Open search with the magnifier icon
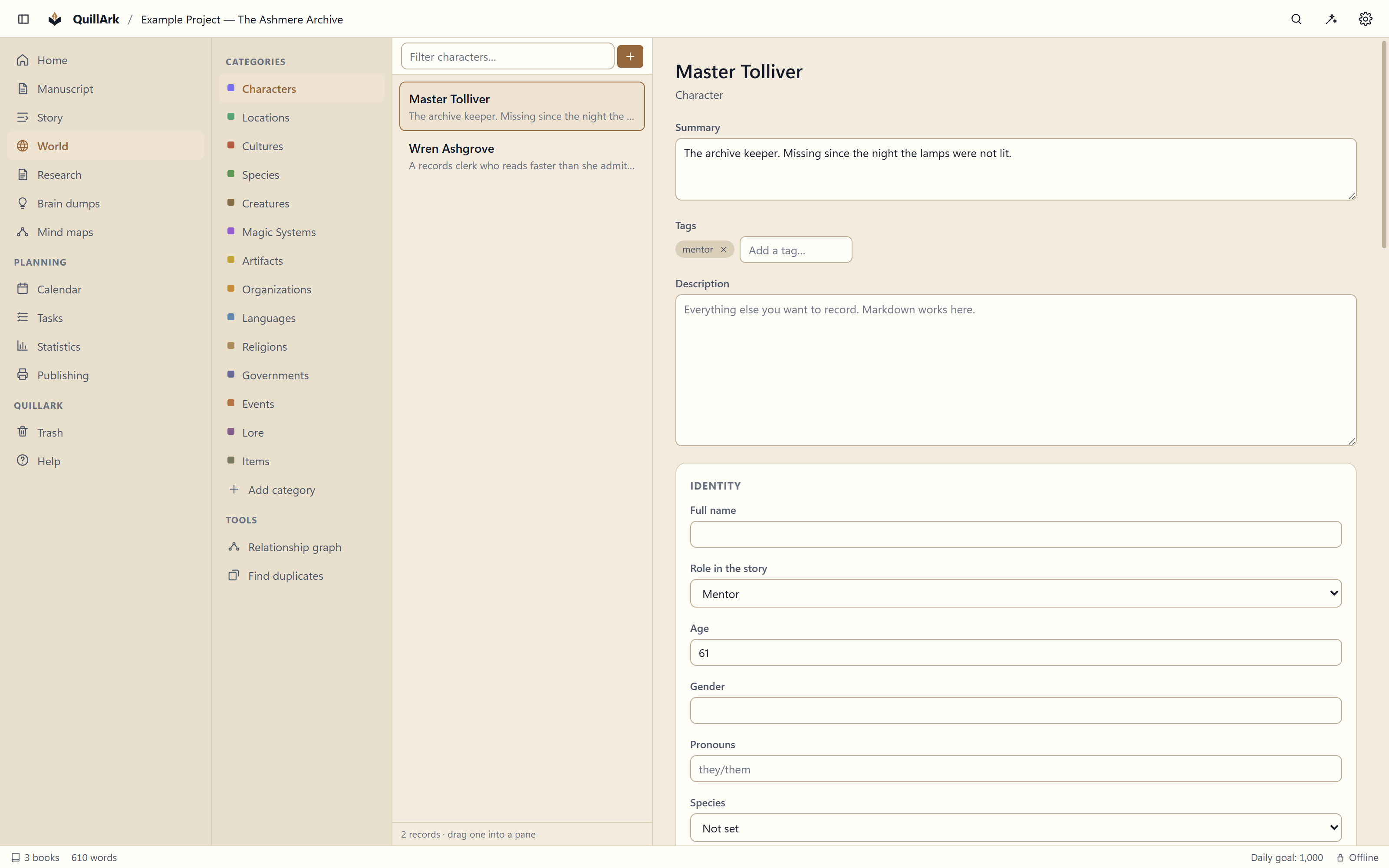1389x868 pixels. (x=1296, y=19)
